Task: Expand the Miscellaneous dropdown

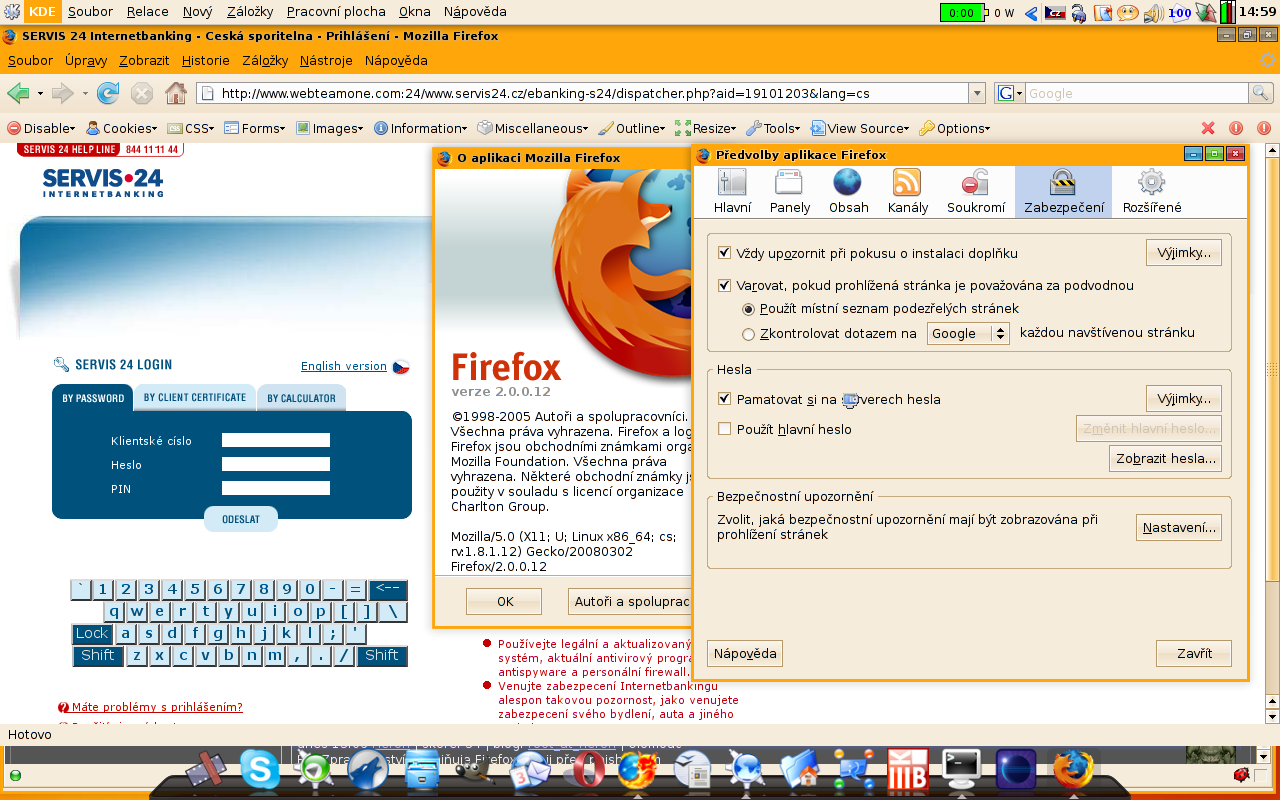Action: pyautogui.click(x=534, y=128)
